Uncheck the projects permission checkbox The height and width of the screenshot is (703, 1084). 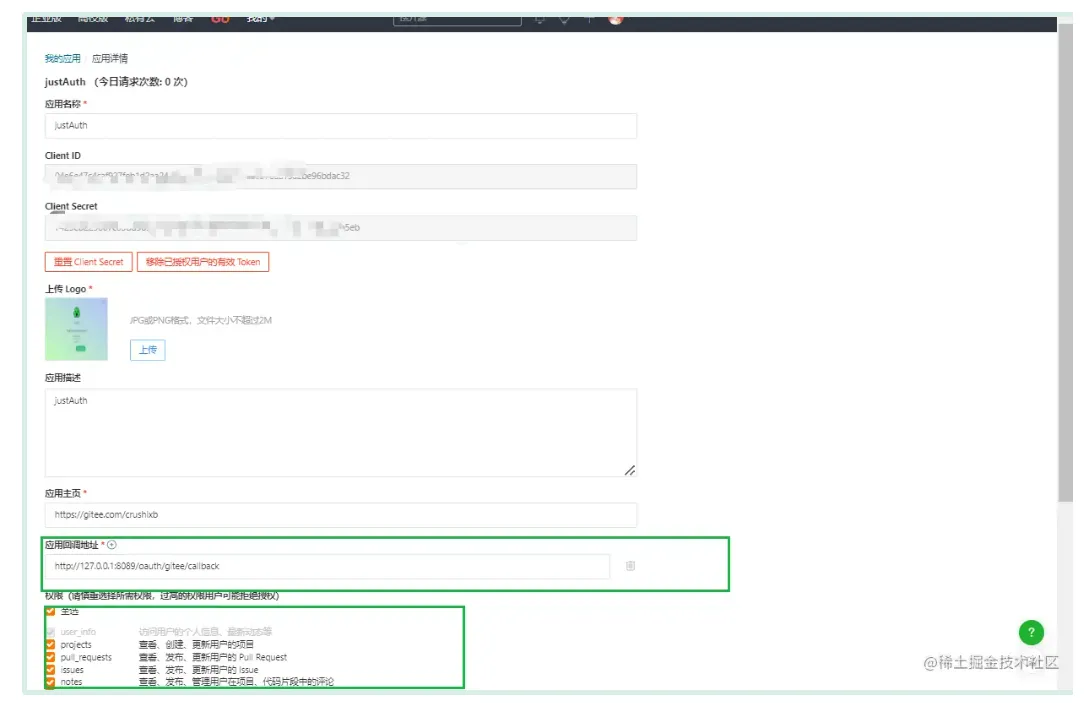pos(50,644)
